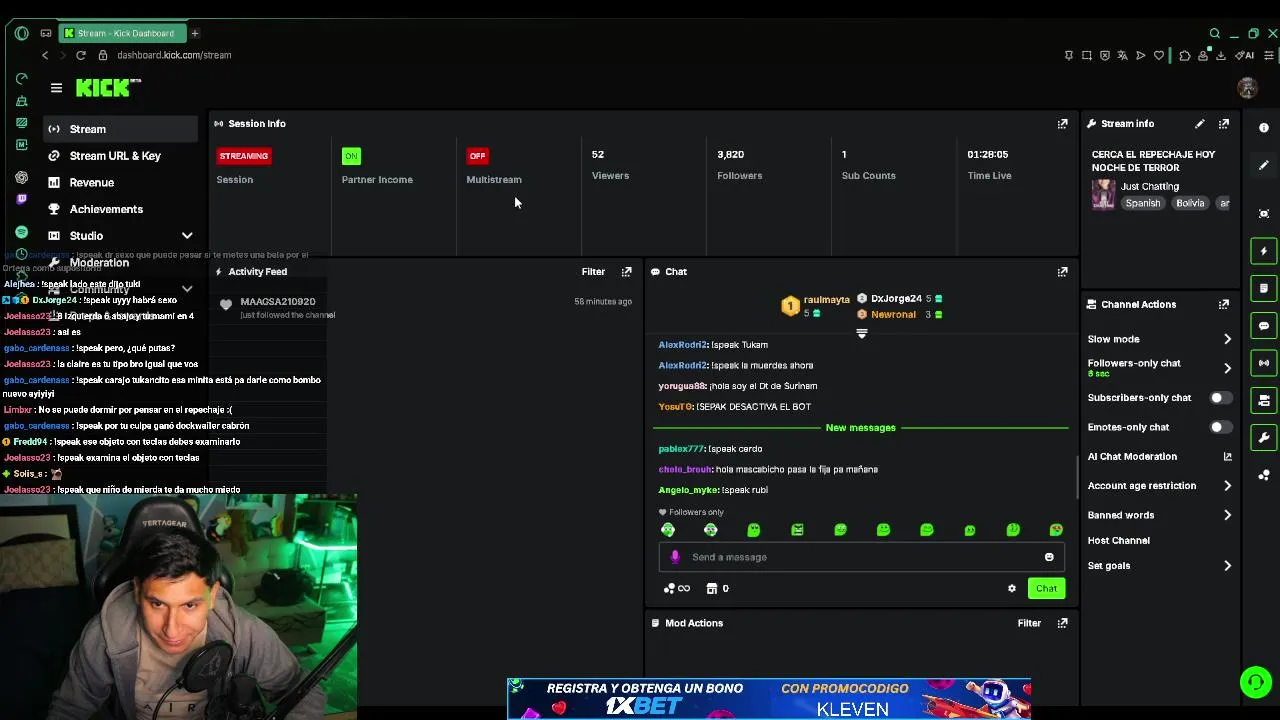Open the Spotify sidebar icon in browser

[22, 232]
